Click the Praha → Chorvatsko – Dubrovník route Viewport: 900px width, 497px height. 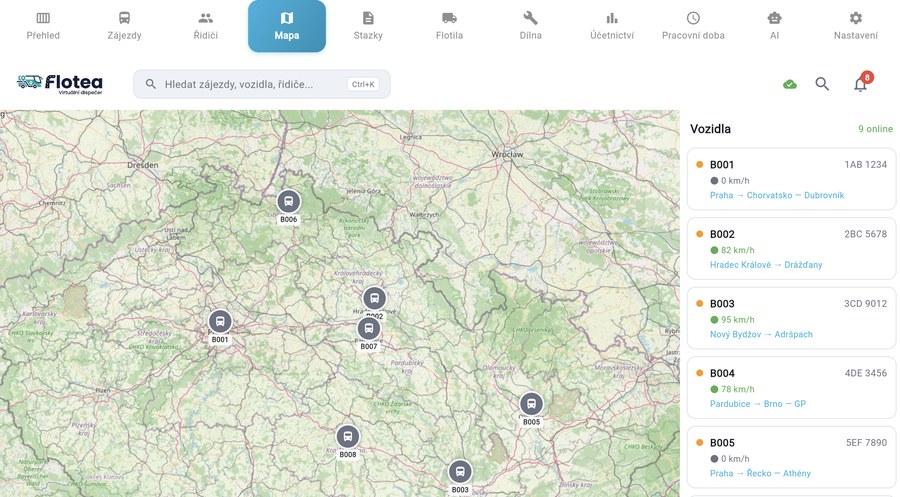777,195
